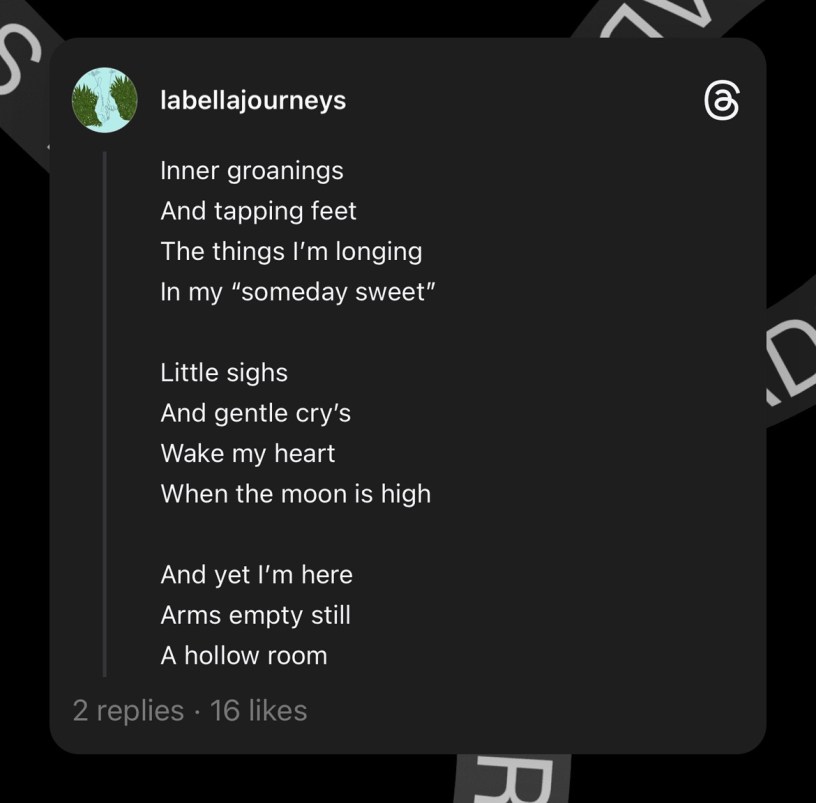Select the line "The things I'm longing"
The width and height of the screenshot is (816, 803).
coord(291,251)
